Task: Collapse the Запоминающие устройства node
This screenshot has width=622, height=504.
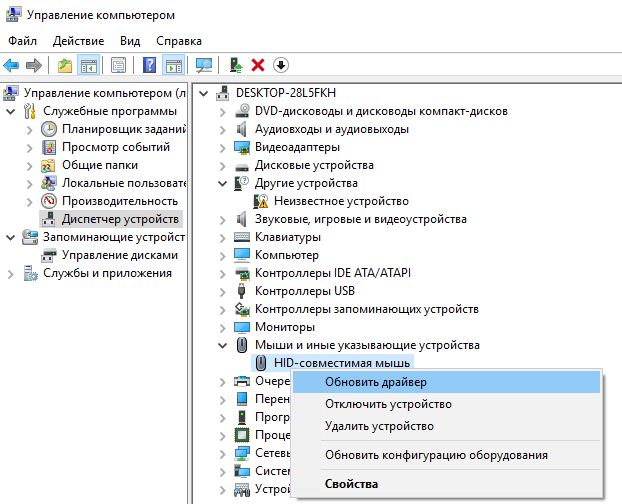Action: tap(11, 238)
